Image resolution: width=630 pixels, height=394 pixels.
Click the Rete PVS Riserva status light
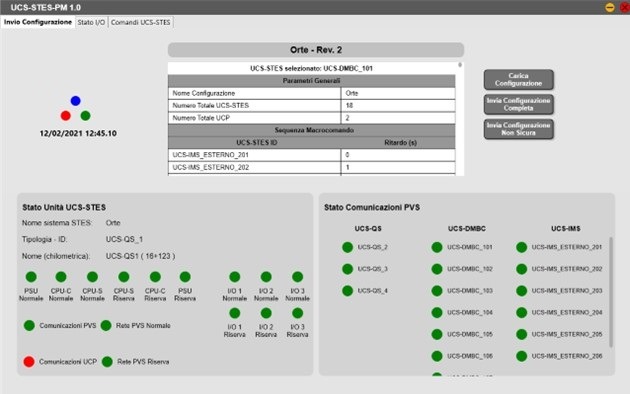[x=107, y=361]
